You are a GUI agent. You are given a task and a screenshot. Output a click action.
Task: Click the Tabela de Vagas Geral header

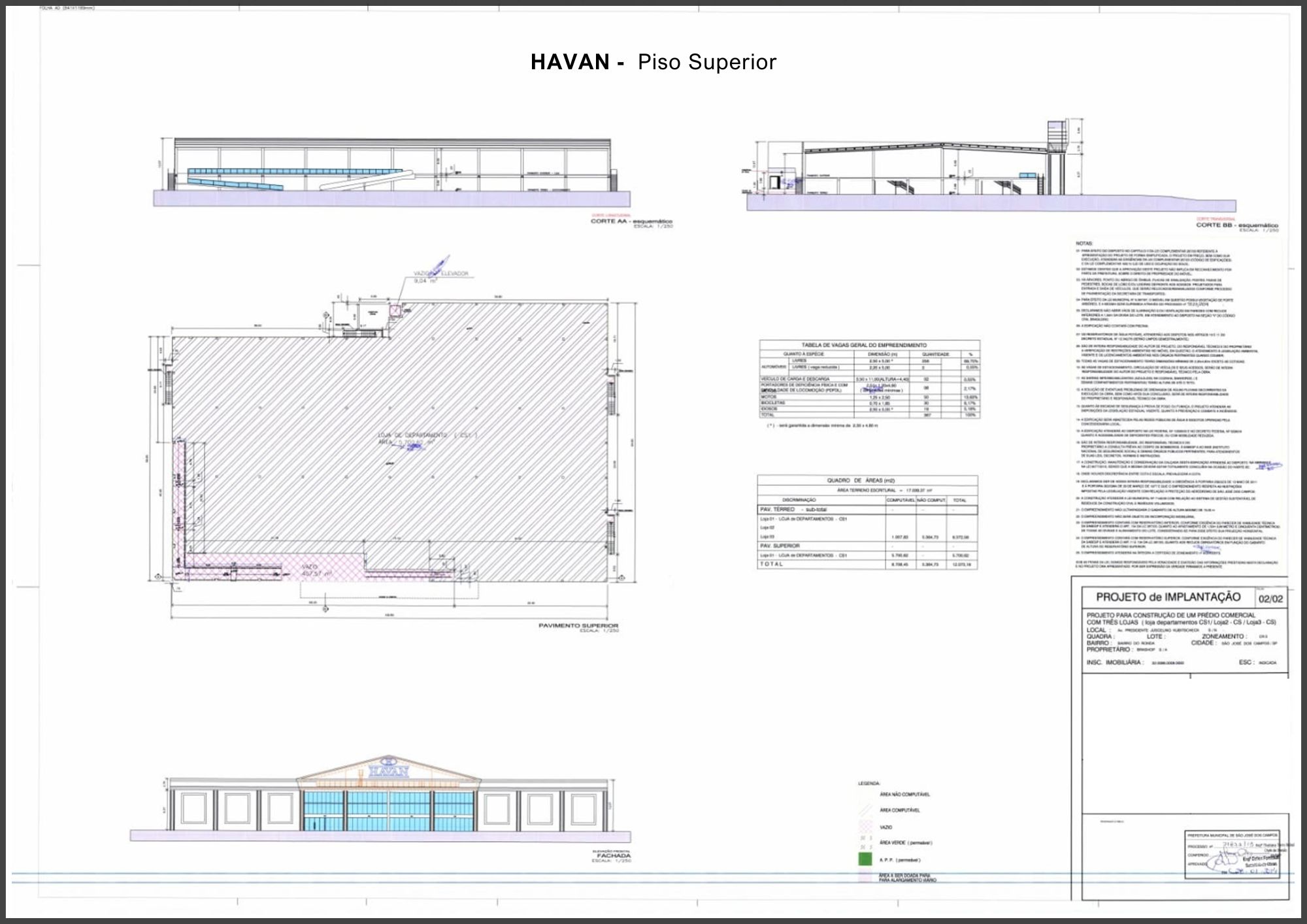coord(864,345)
